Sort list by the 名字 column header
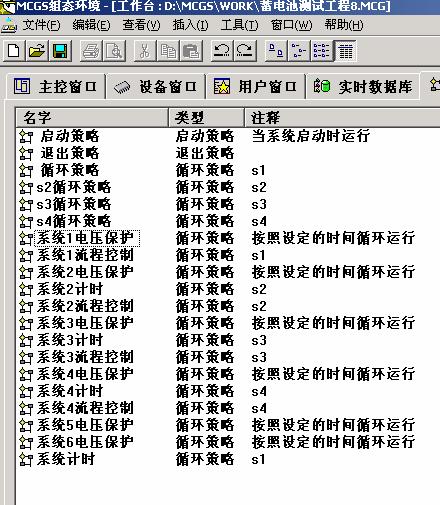440x505 pixels. [x=92, y=117]
